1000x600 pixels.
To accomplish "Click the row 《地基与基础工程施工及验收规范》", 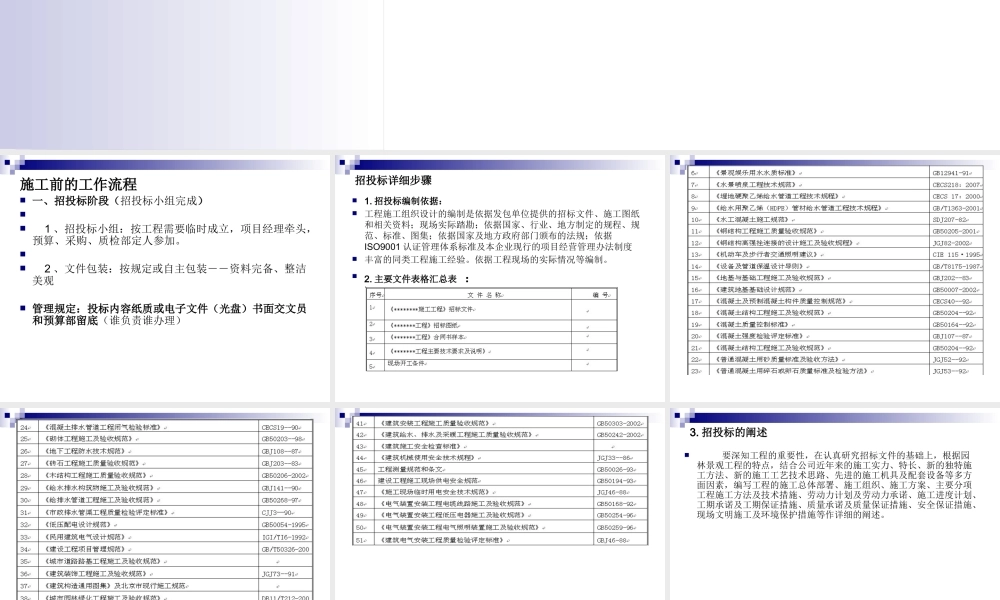I will pyautogui.click(x=835, y=278).
